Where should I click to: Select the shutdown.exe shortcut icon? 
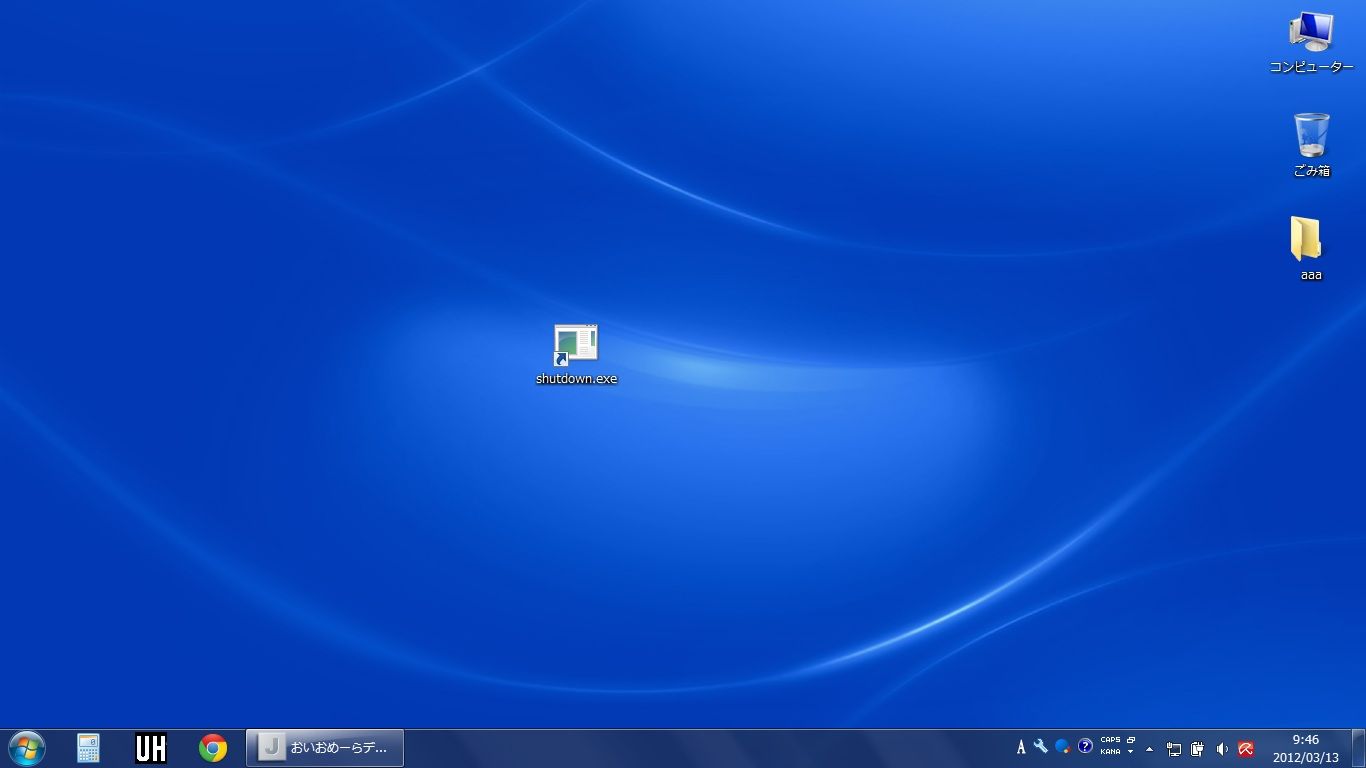click(576, 354)
